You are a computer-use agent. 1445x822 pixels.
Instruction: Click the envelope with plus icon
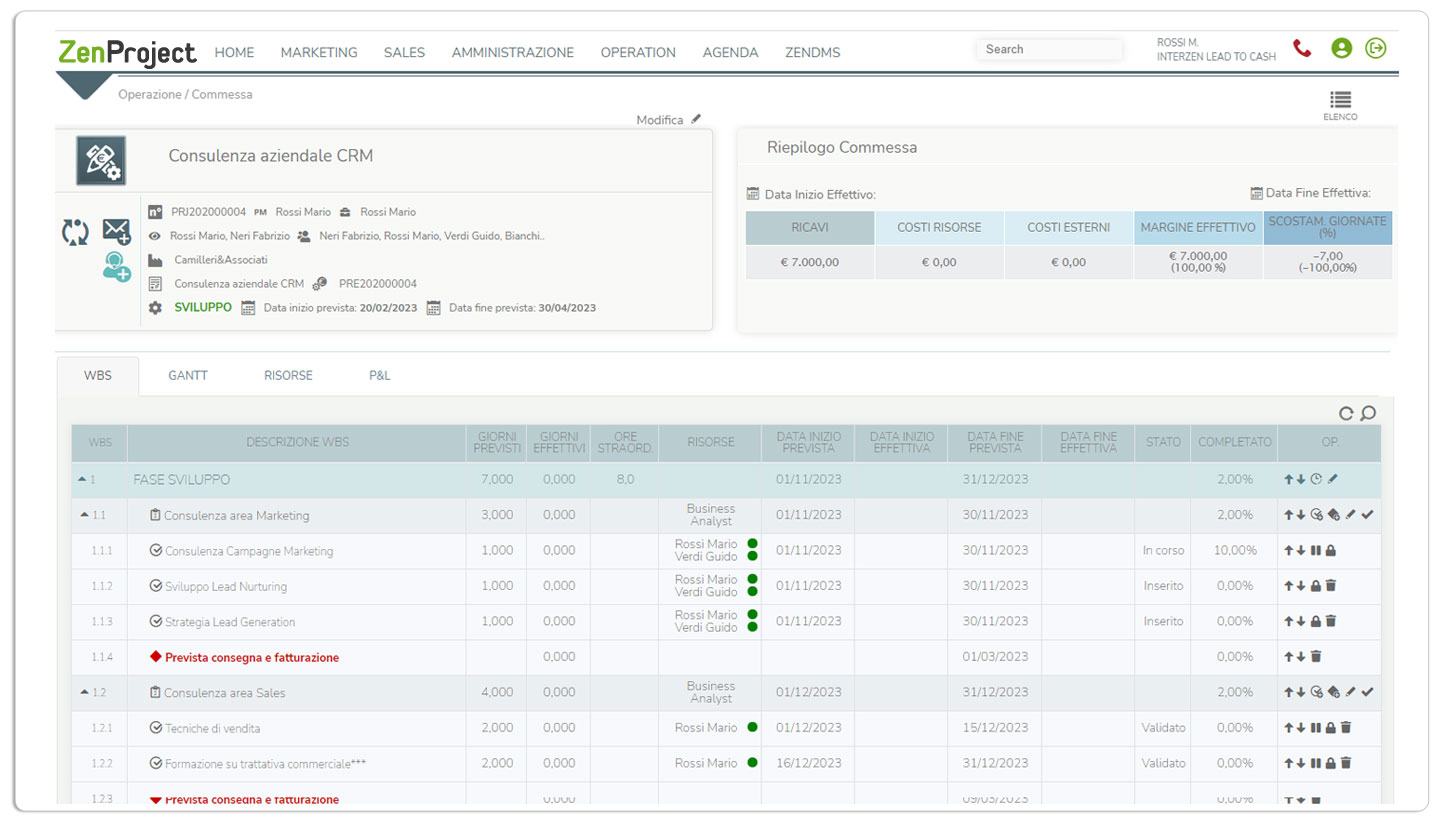[x=117, y=232]
